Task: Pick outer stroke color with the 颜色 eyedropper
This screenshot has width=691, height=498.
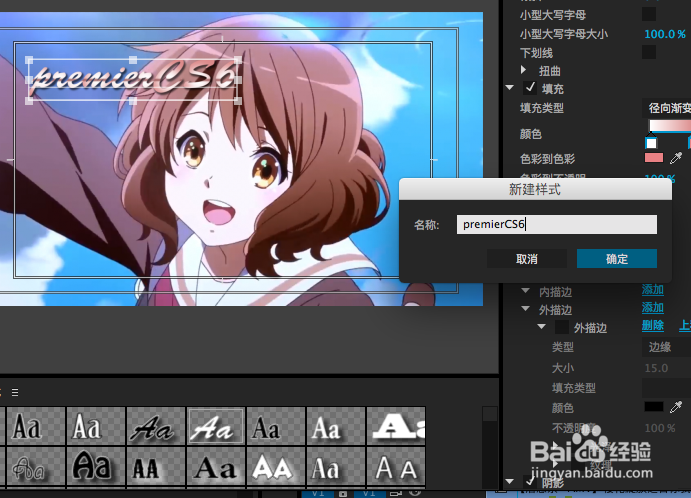Action: coord(676,407)
